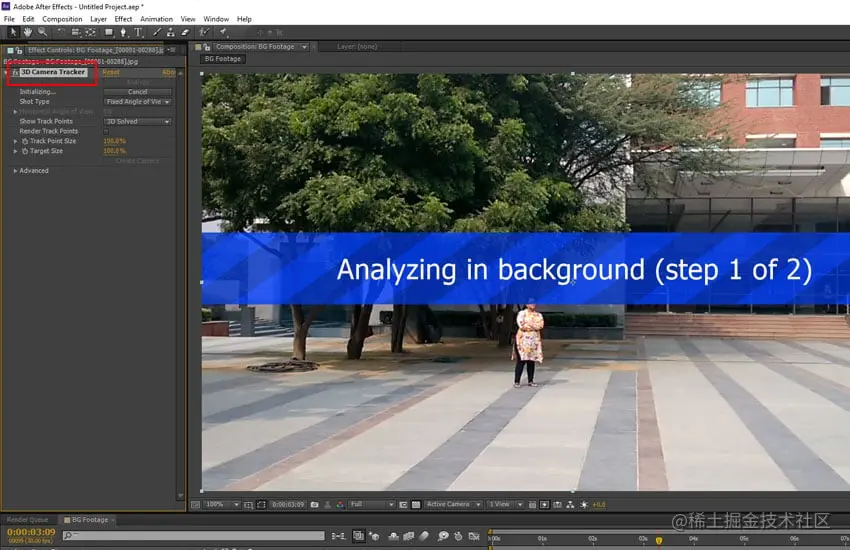The width and height of the screenshot is (850, 550).
Task: Click the Reset link for 3D Camera Tracker
Action: (x=111, y=72)
